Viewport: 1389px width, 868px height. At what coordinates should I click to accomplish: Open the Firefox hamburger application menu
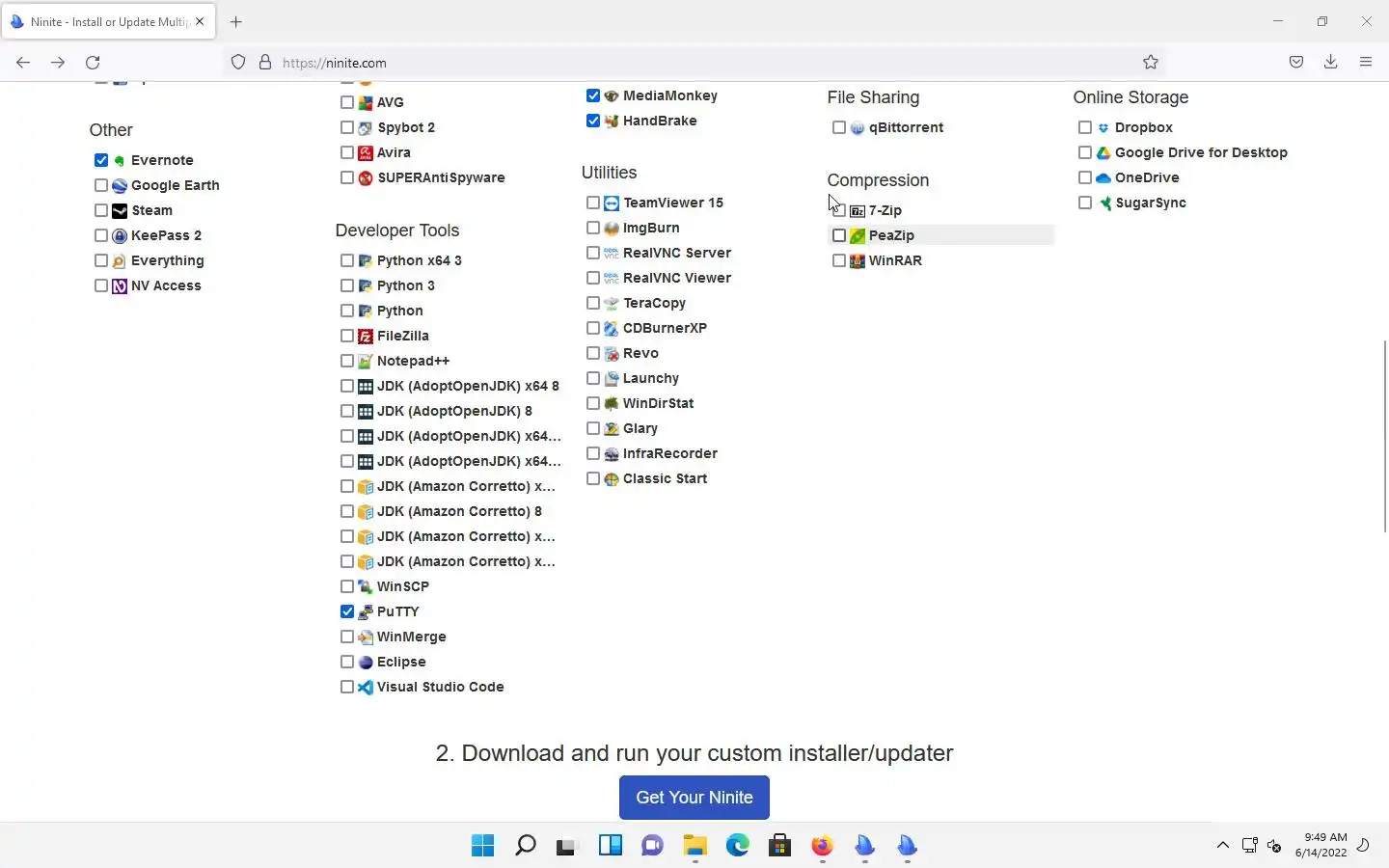1366,62
